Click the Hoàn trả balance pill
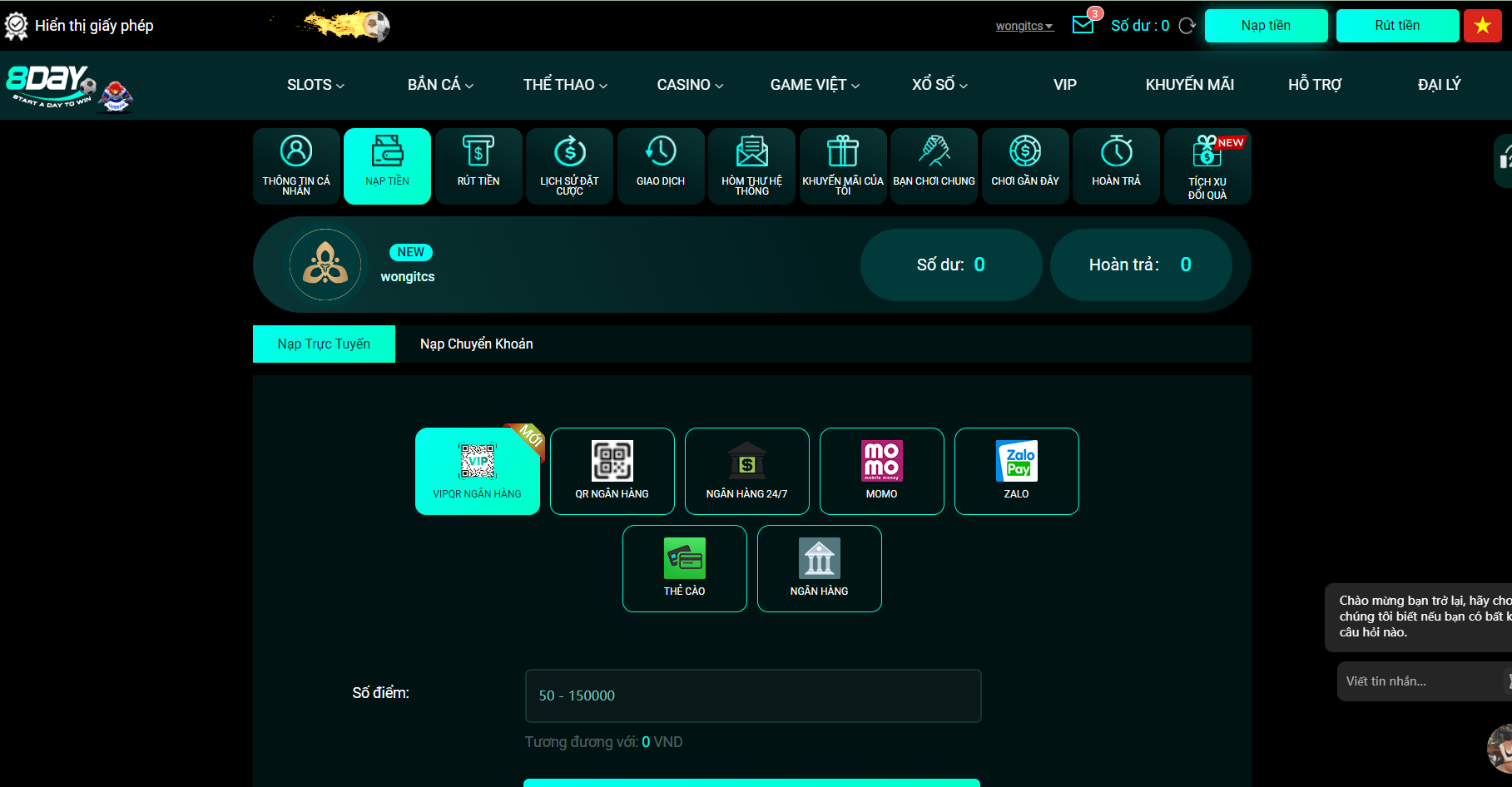Viewport: 1512px width, 787px height. (x=1141, y=265)
